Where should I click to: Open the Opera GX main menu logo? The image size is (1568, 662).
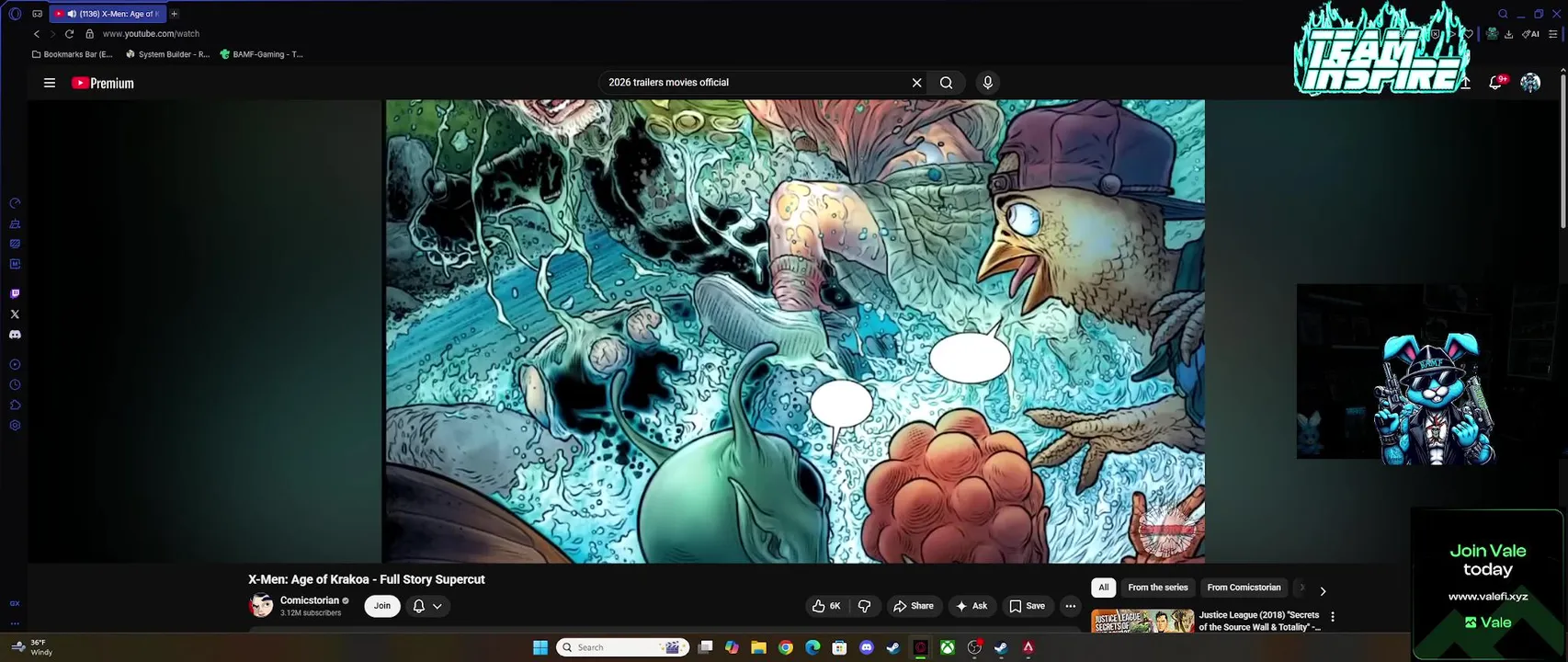(15, 14)
